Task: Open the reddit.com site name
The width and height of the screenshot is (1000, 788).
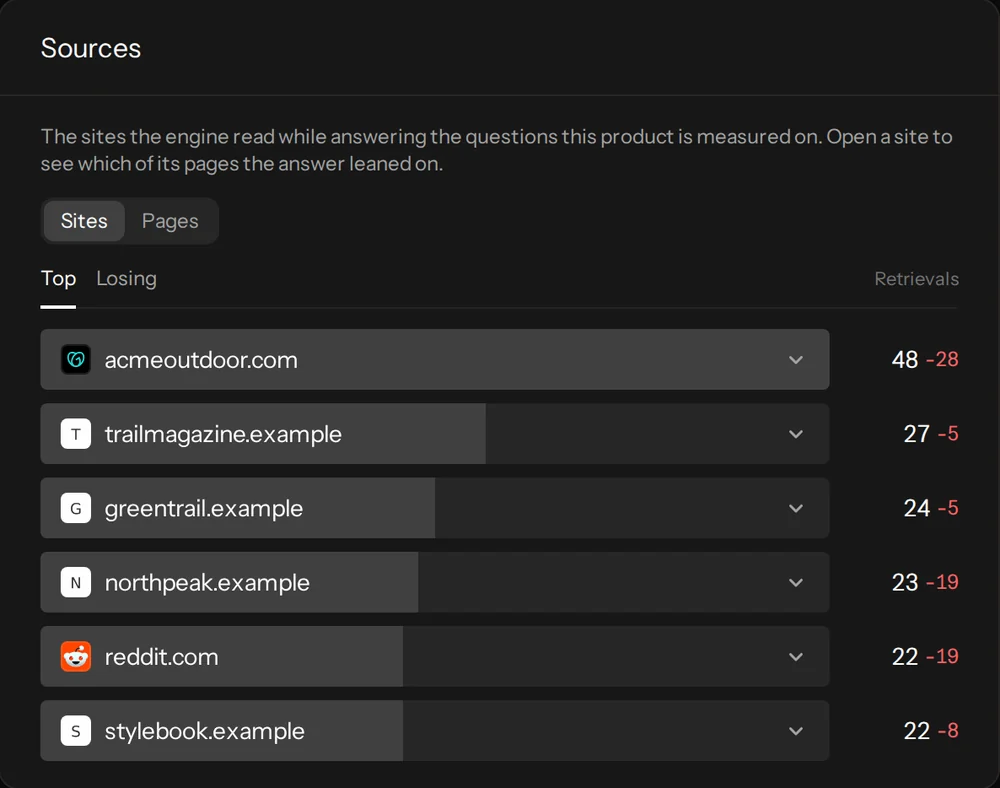Action: point(161,657)
